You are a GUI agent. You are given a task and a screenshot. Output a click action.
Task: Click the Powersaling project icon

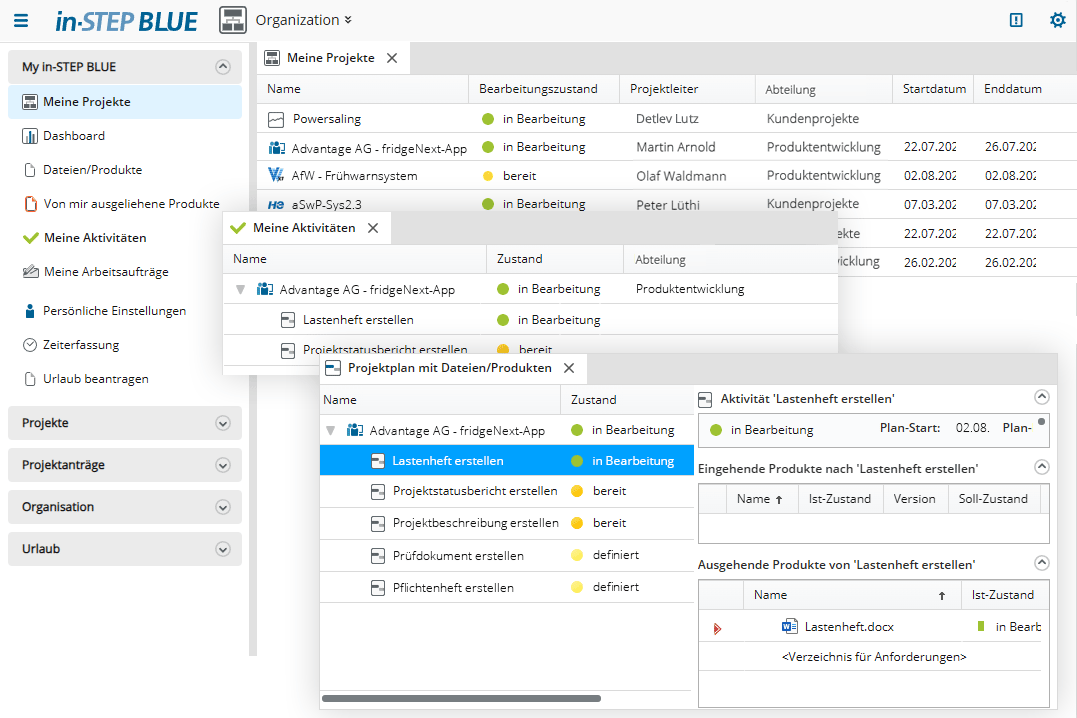pos(276,119)
